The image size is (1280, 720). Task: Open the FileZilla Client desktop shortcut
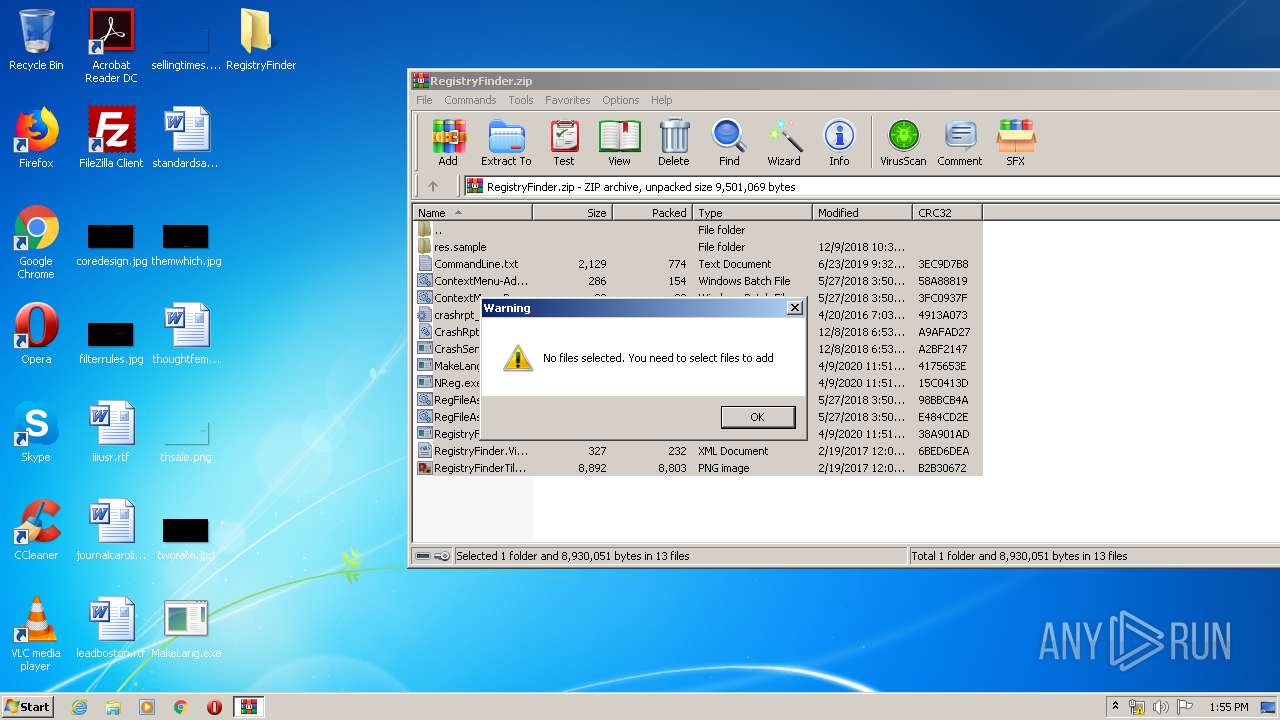tap(111, 138)
